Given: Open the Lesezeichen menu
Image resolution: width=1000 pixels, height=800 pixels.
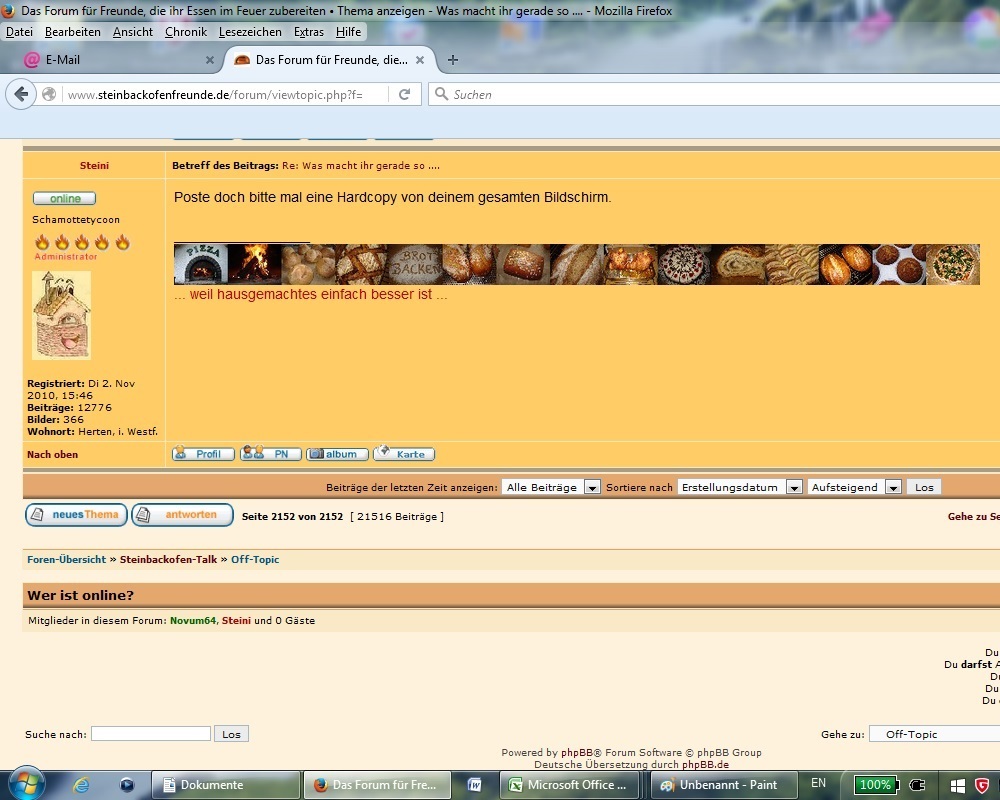Looking at the screenshot, I should [x=250, y=32].
